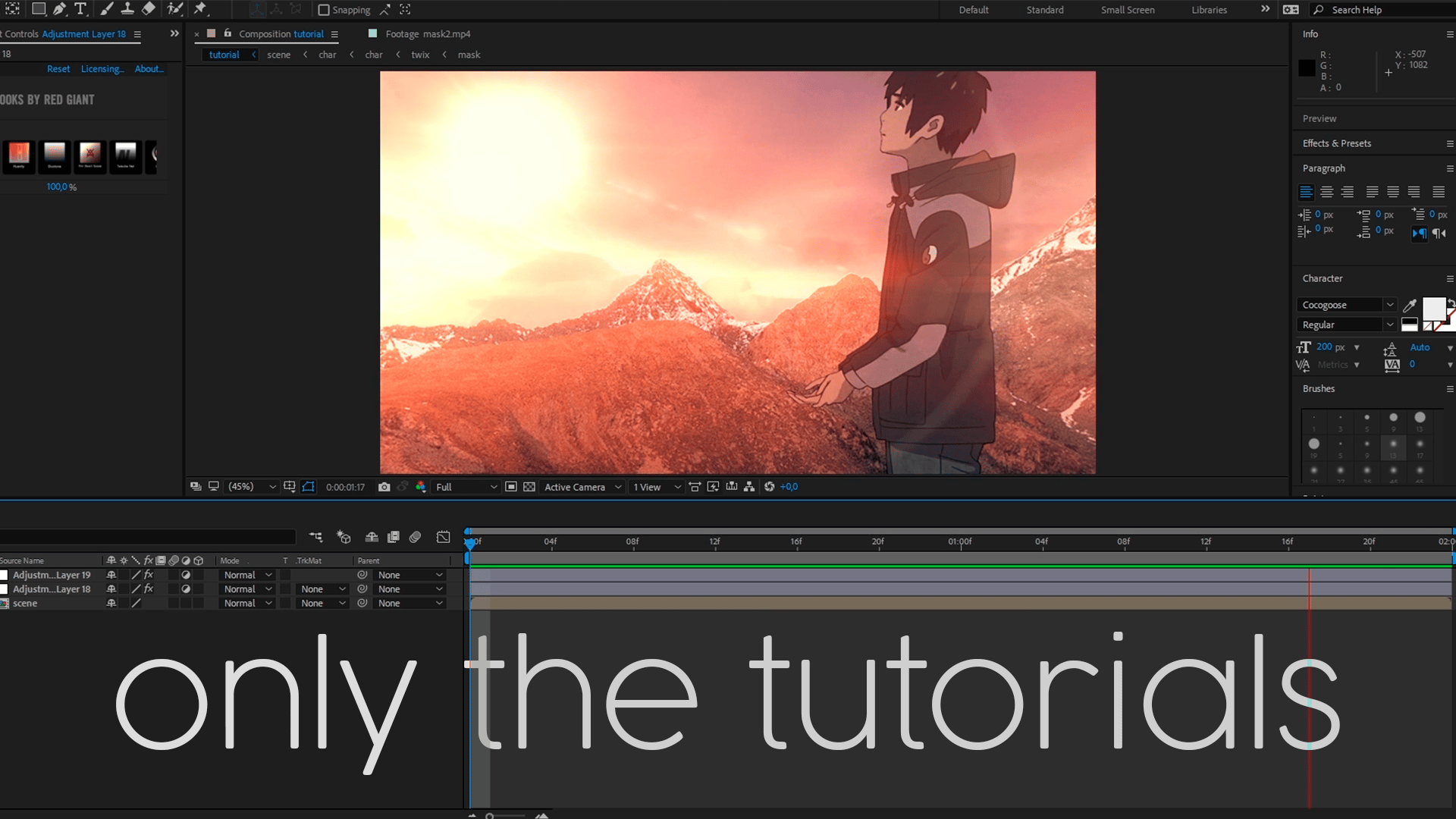Pick a color with the Character eyedropper
The width and height of the screenshot is (1456, 819).
[x=1410, y=305]
